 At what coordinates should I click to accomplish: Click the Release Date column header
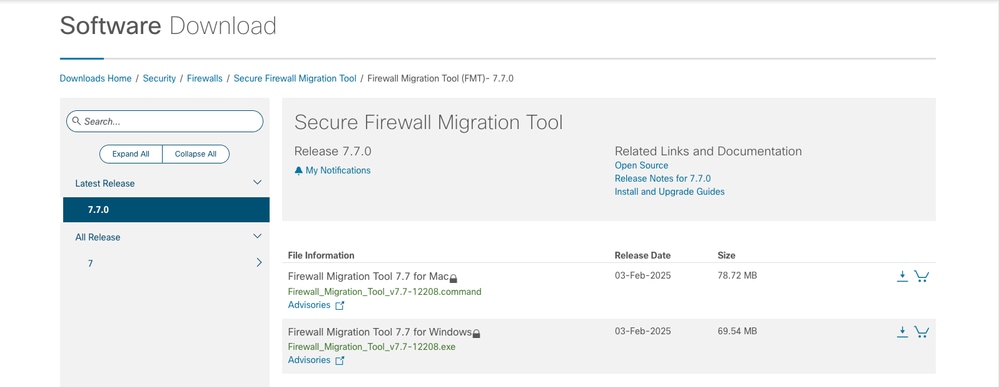pos(642,255)
